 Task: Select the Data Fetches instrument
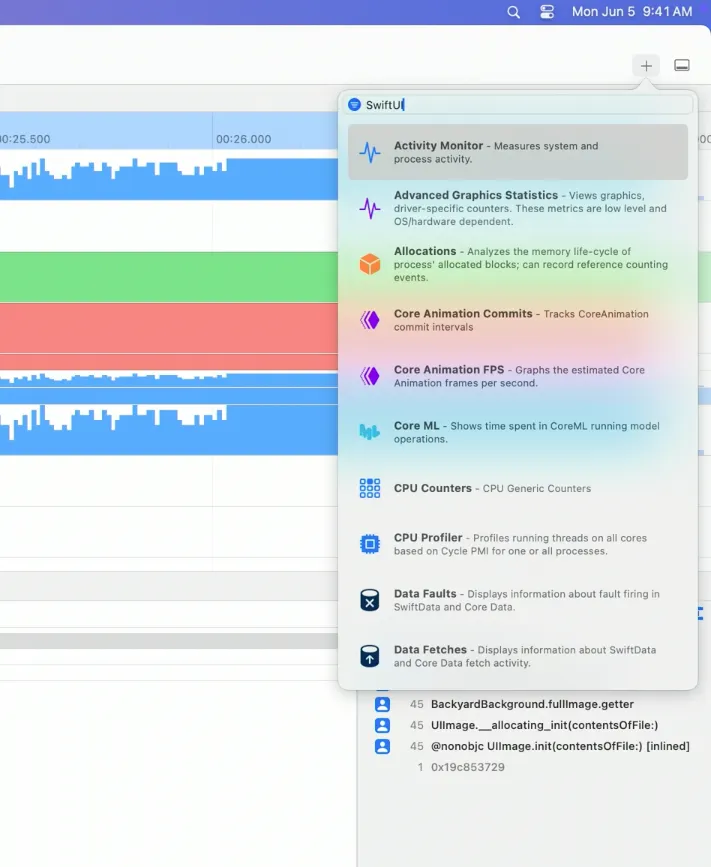(518, 656)
